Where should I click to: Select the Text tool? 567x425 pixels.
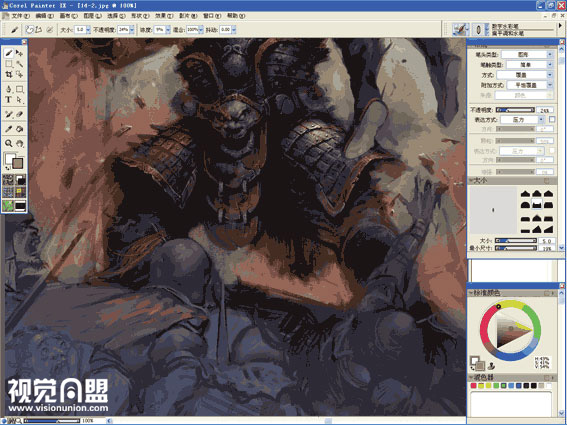[x=9, y=99]
